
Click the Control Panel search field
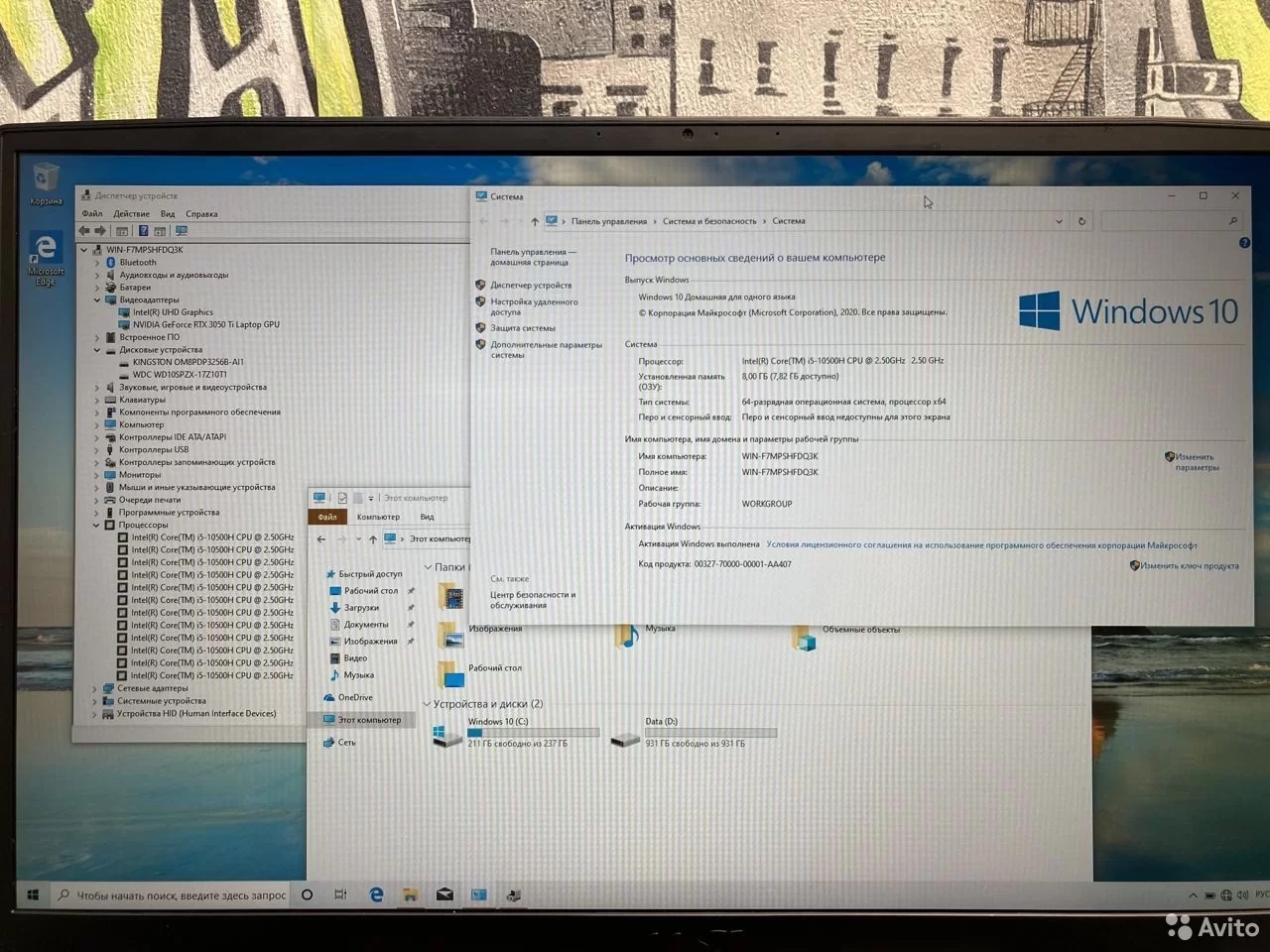(x=1171, y=221)
